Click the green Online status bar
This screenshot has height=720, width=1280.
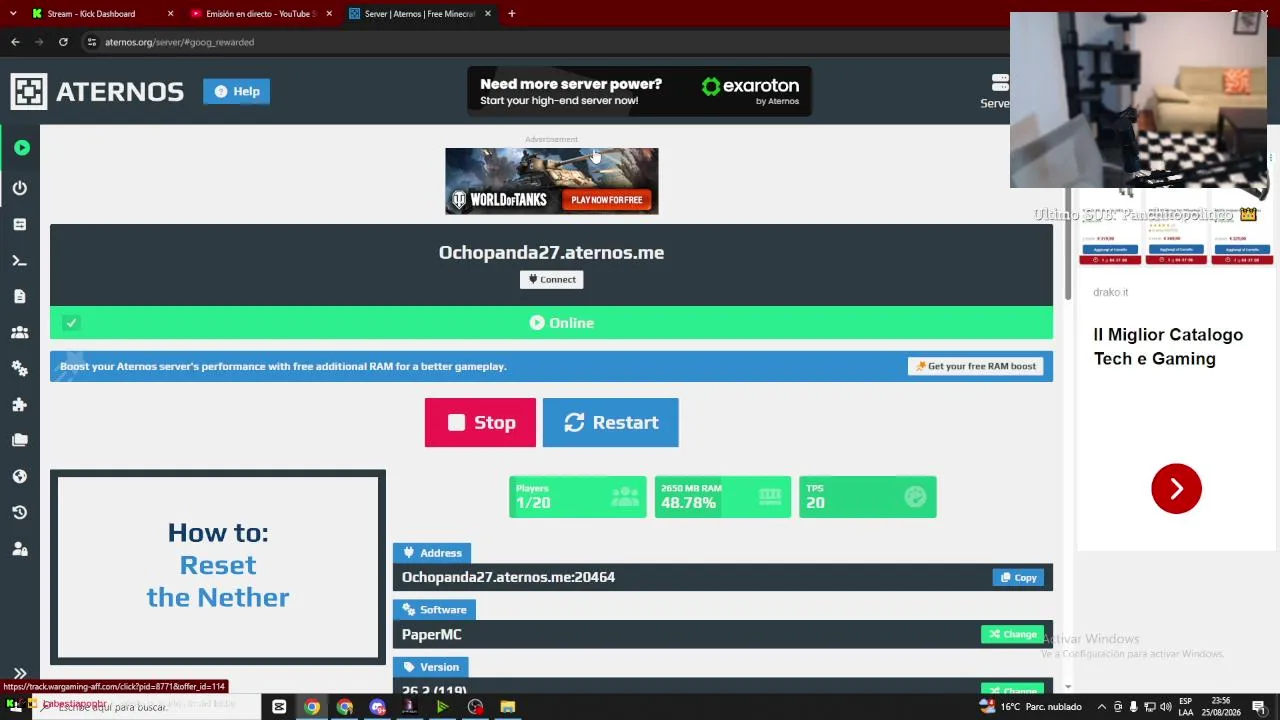[x=551, y=322]
